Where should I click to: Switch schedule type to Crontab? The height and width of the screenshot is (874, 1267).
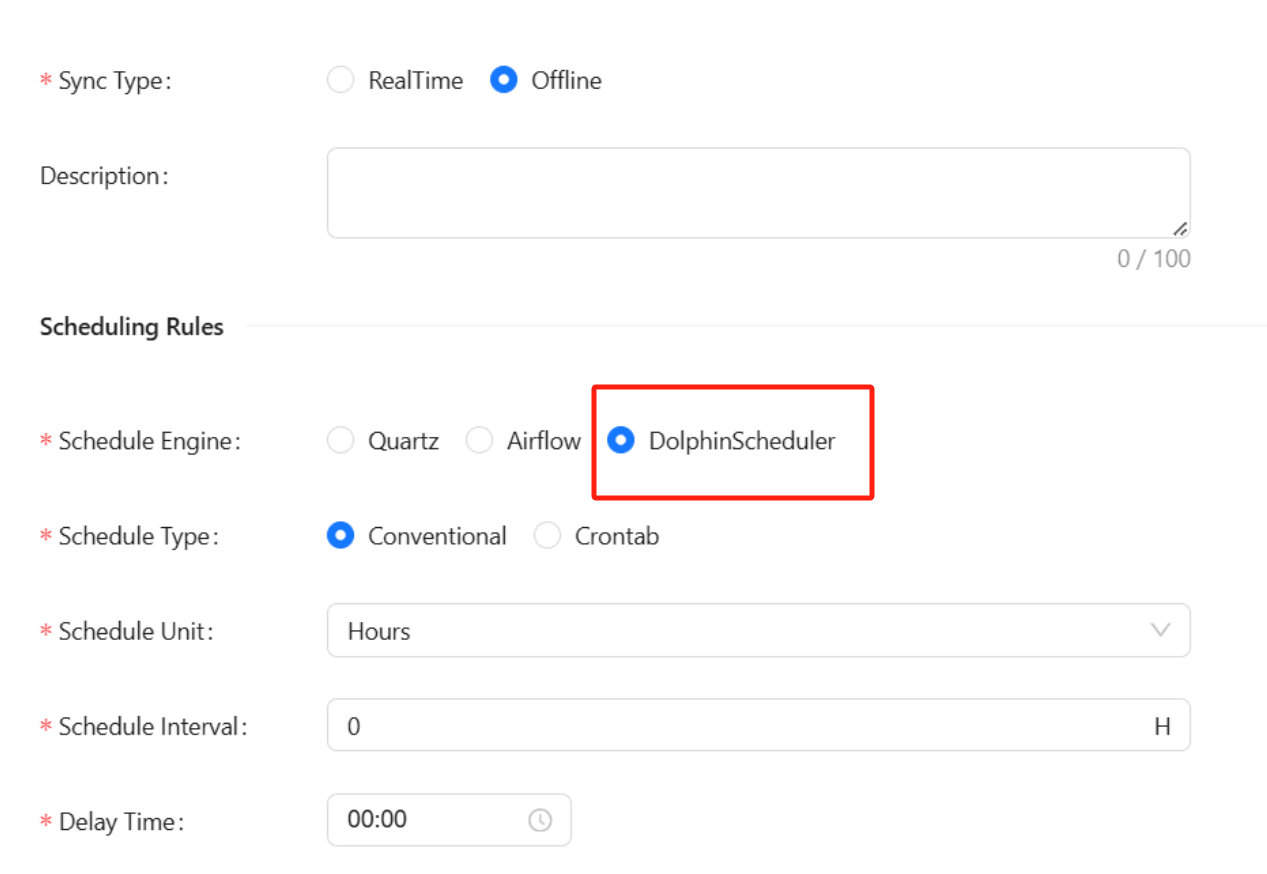point(547,536)
